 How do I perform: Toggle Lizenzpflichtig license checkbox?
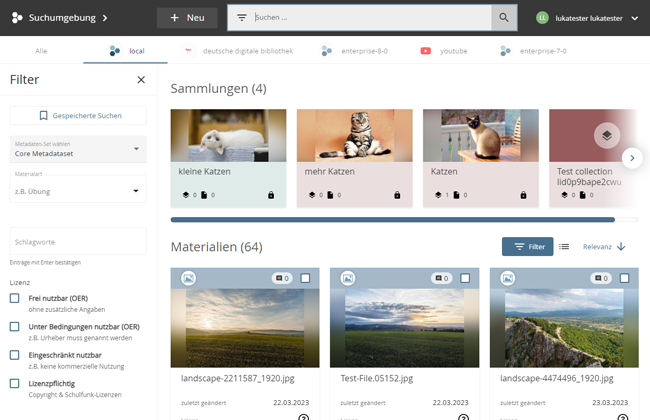[15, 383]
